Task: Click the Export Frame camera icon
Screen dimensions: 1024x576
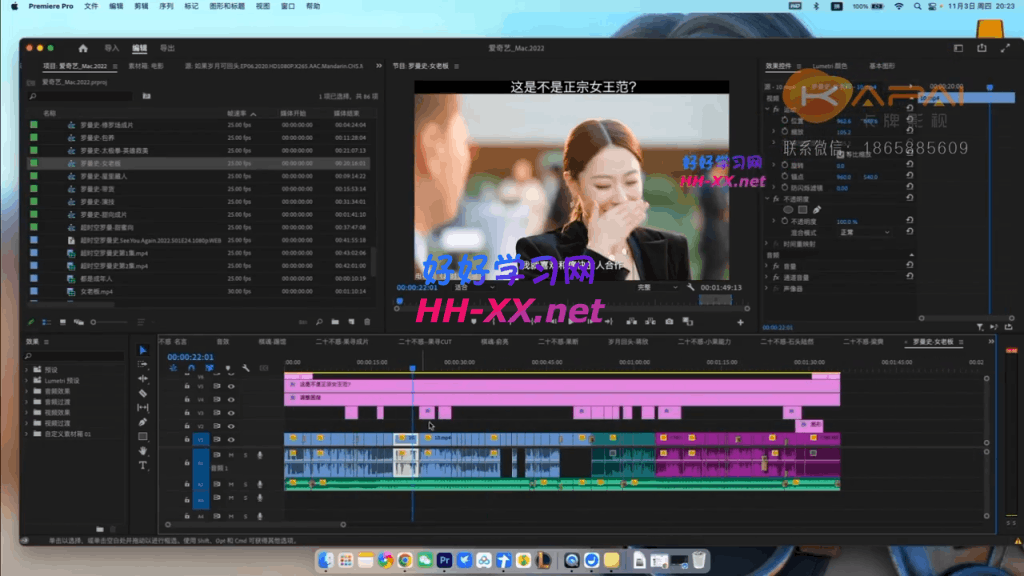Action: tap(669, 321)
